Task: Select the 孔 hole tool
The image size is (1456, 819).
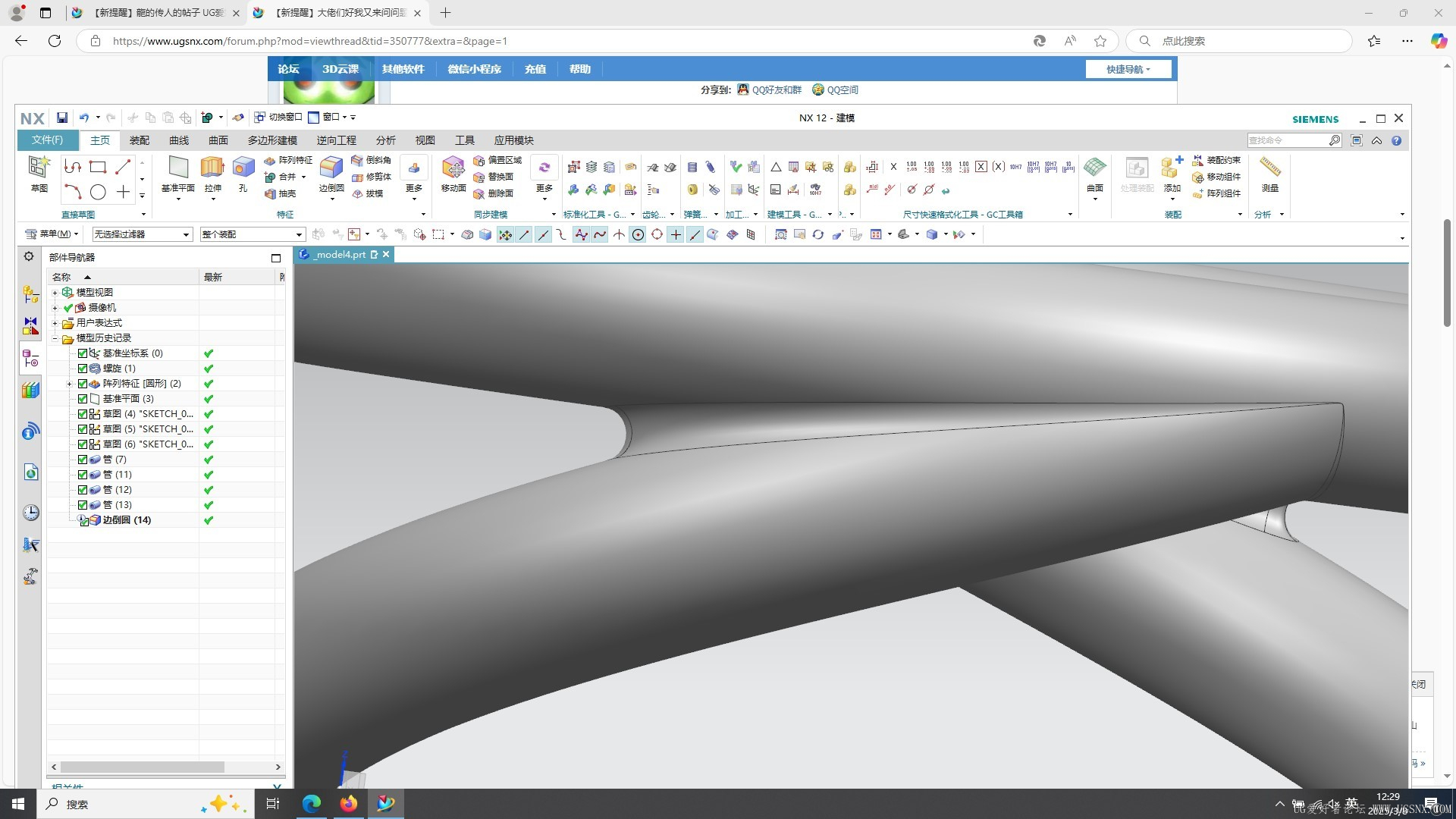Action: point(243,174)
